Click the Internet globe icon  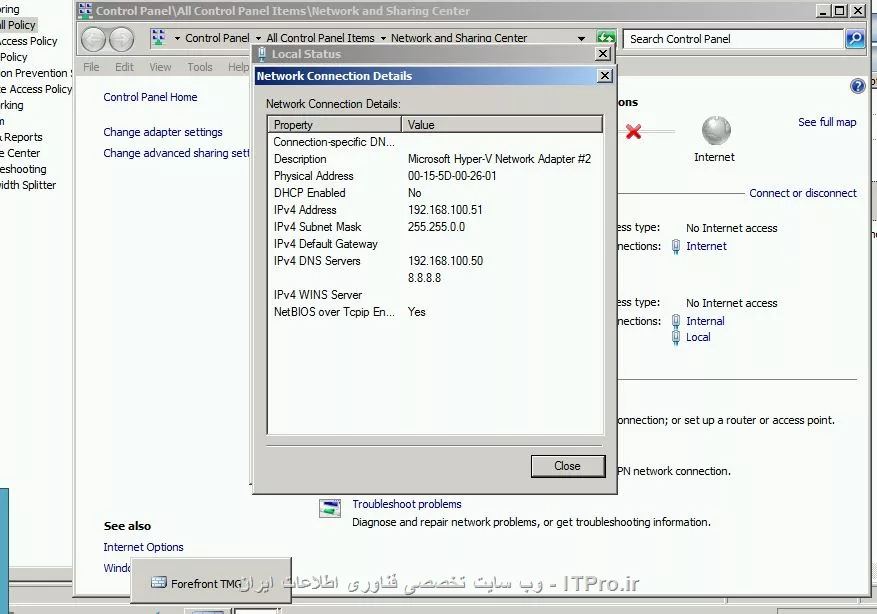click(716, 131)
